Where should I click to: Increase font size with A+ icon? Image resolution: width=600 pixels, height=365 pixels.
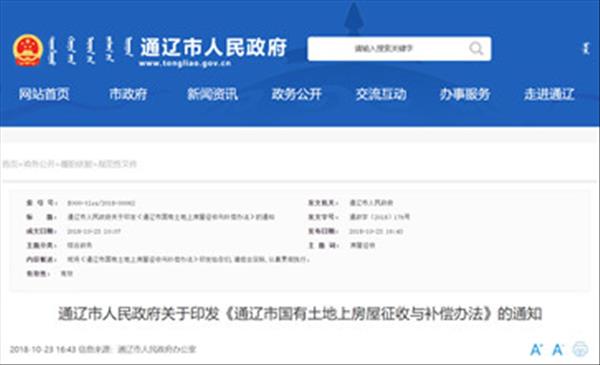point(536,349)
